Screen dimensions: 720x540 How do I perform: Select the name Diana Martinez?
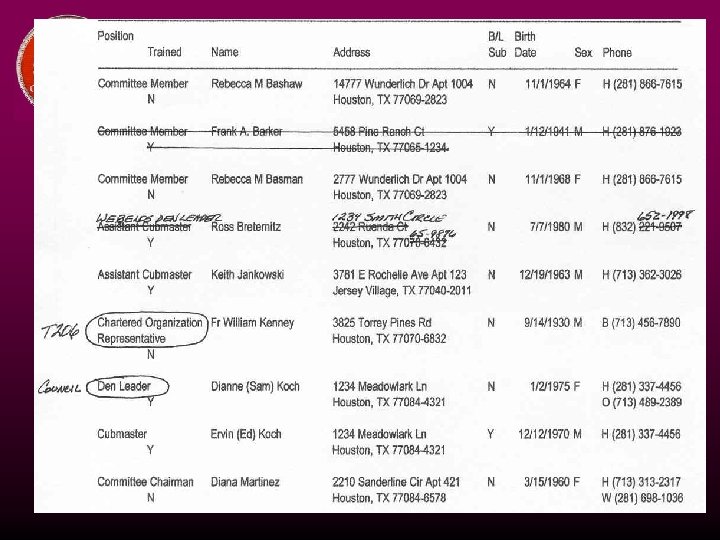coord(245,482)
